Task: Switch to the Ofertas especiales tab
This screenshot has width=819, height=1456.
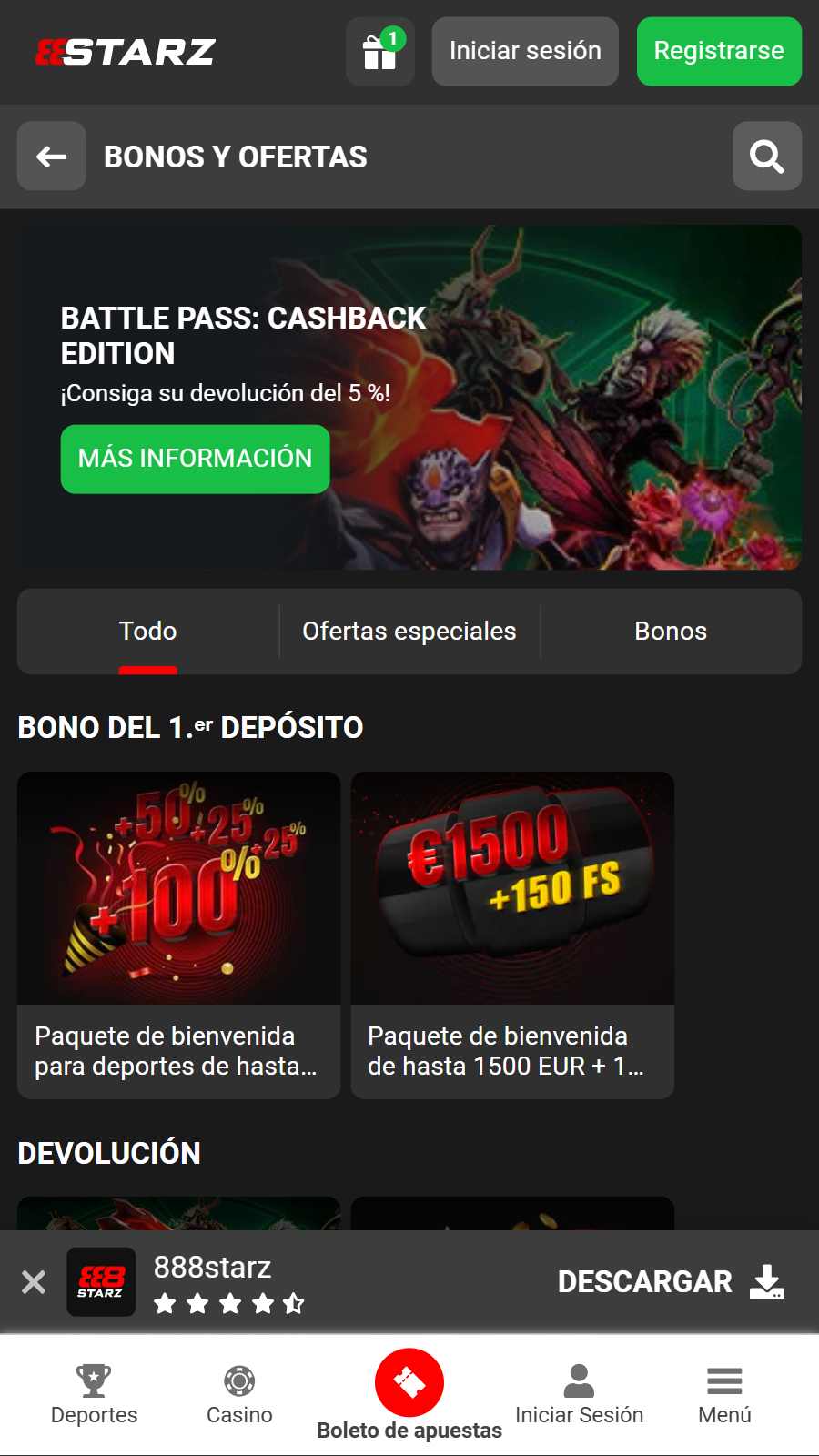Action: coord(409,632)
